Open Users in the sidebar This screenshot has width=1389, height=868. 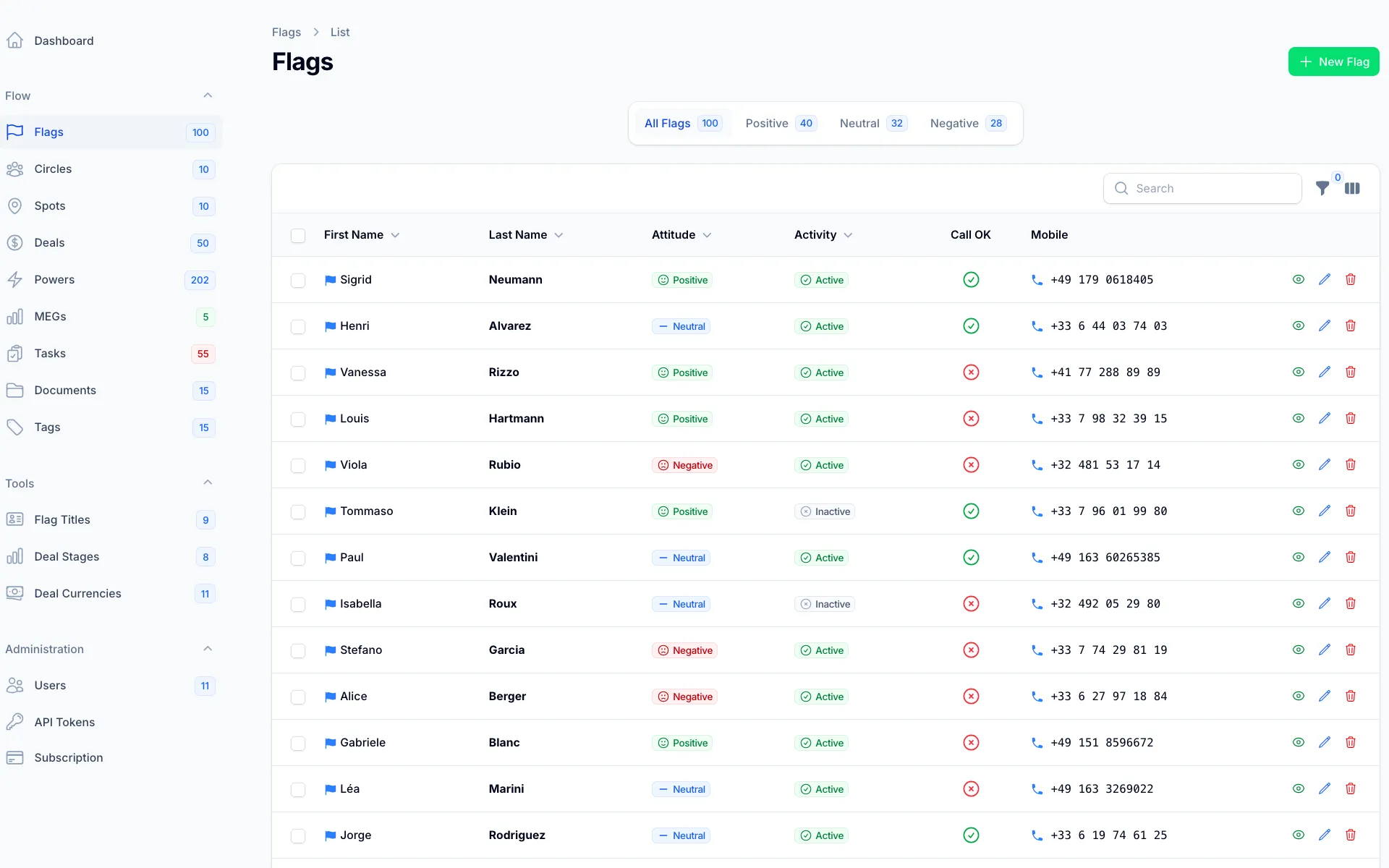pos(111,686)
